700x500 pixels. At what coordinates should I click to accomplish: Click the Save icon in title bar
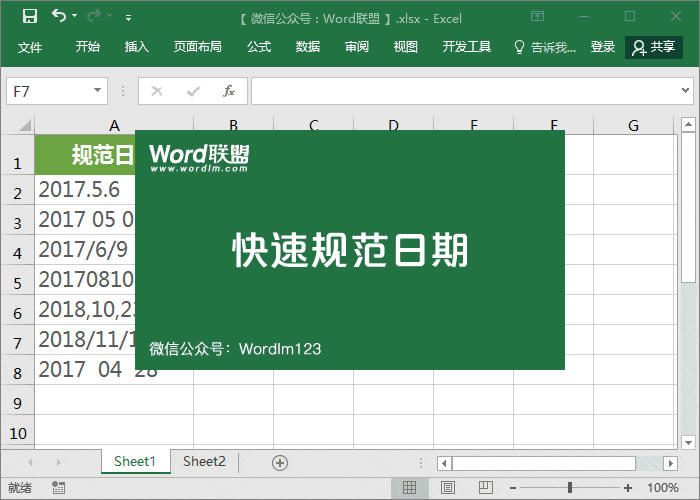tap(30, 16)
